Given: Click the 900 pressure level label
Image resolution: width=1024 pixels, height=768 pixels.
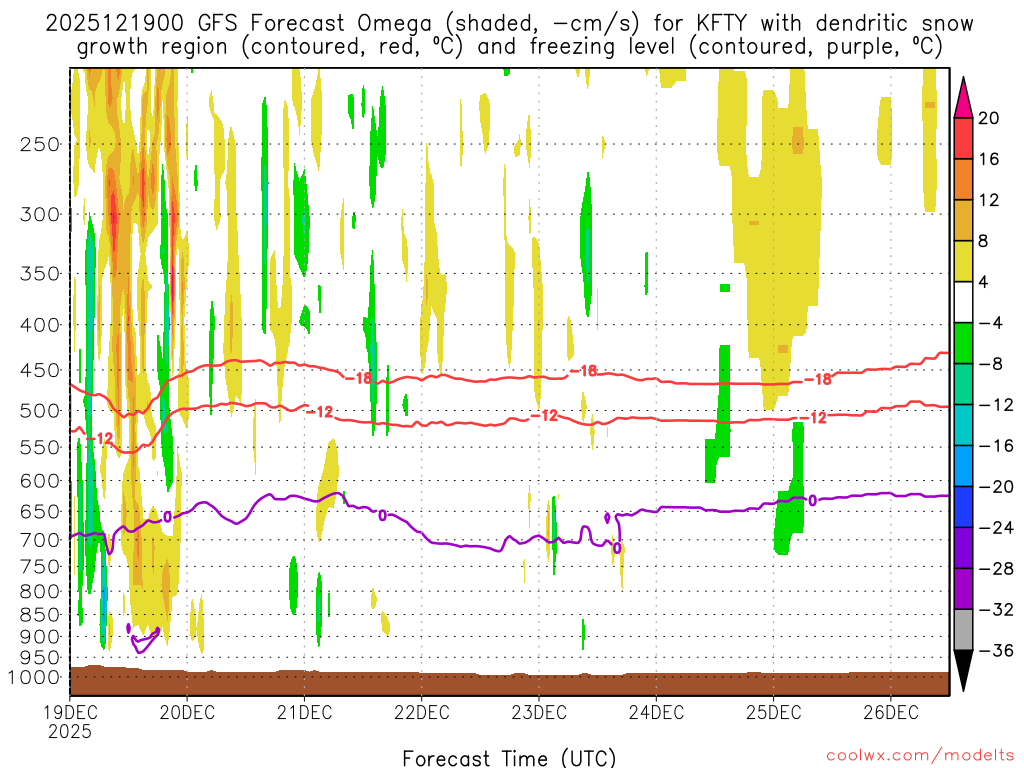Looking at the screenshot, I should pyautogui.click(x=40, y=636).
